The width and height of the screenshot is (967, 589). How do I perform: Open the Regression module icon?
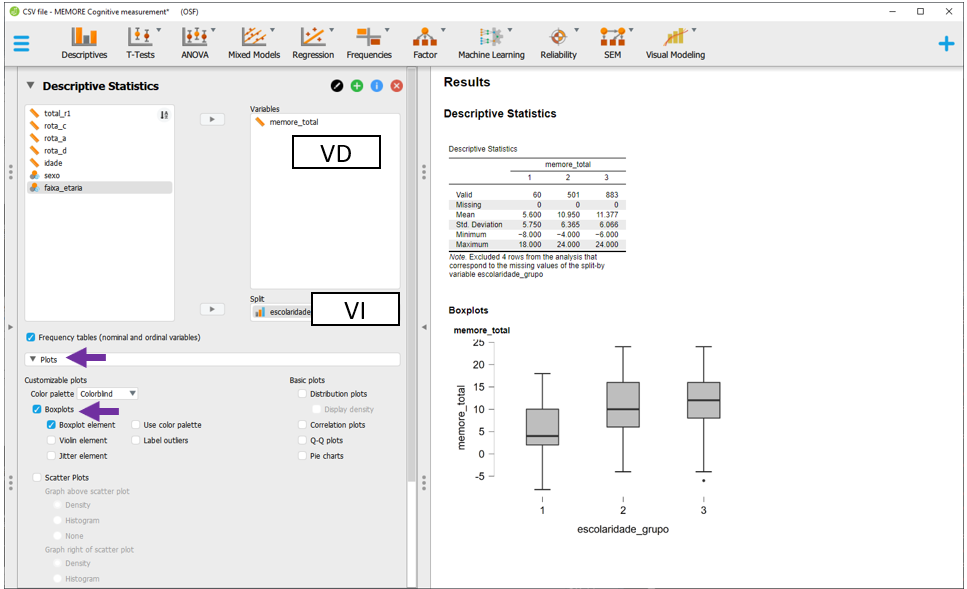[x=313, y=38]
